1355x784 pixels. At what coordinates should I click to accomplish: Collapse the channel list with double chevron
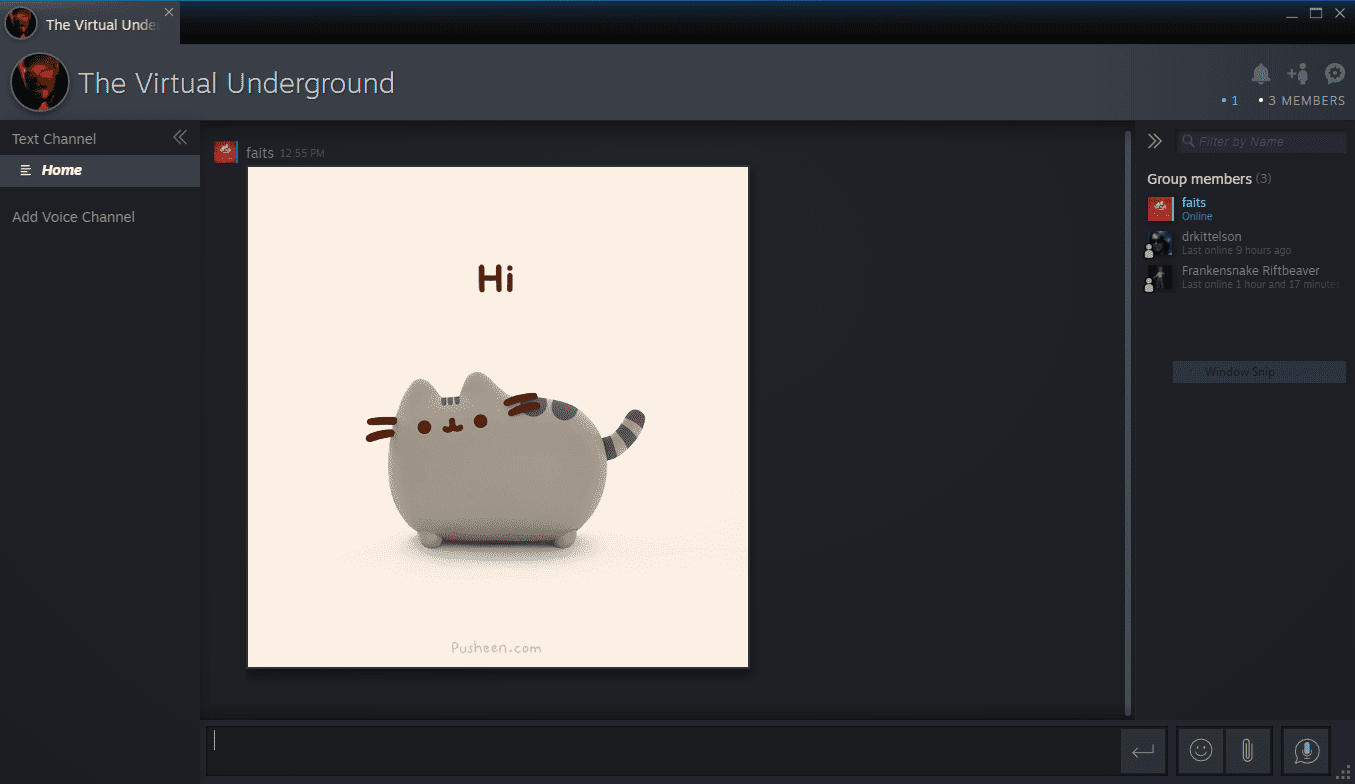tap(180, 137)
